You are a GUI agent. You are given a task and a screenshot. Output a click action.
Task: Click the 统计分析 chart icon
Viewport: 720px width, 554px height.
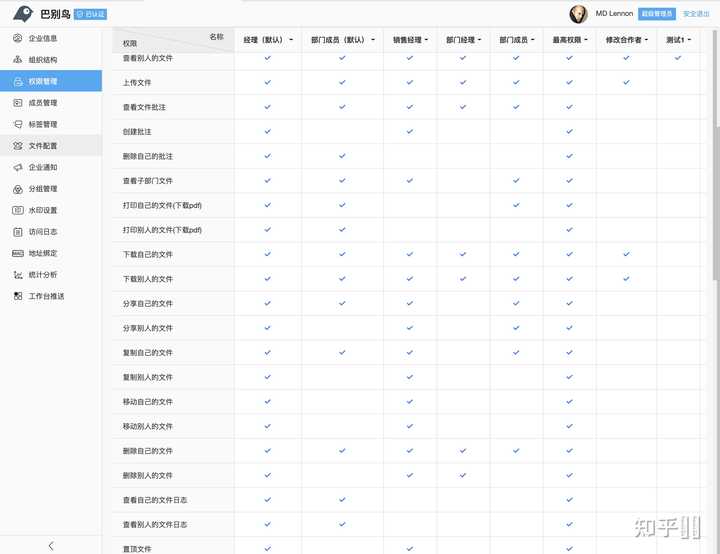(x=17, y=275)
